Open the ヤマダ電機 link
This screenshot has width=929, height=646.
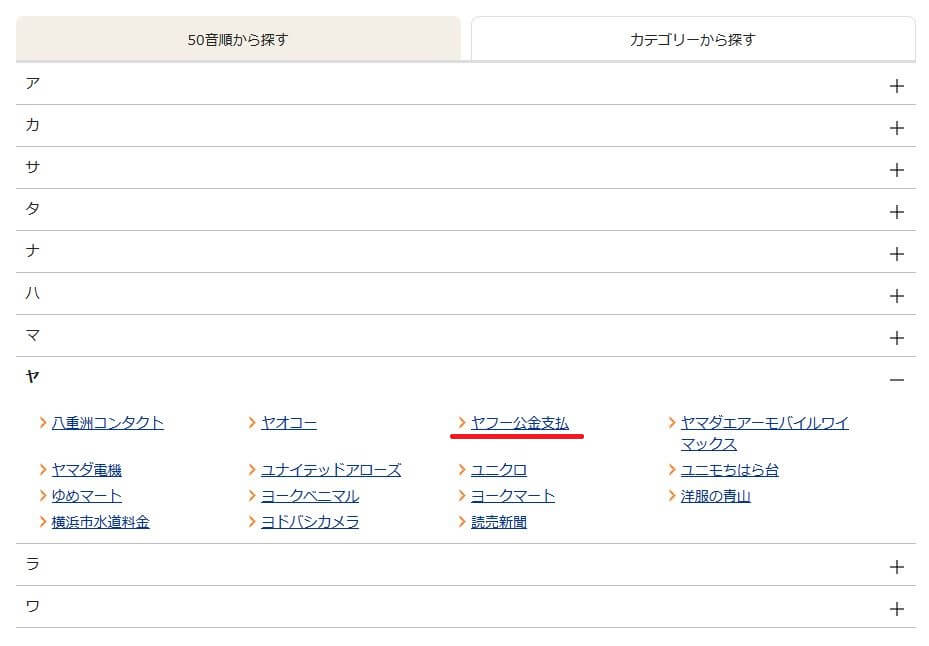click(x=86, y=470)
